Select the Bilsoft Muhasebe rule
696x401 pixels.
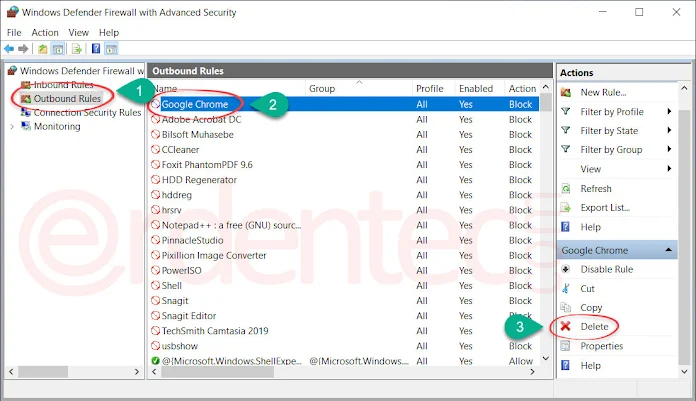point(344,135)
